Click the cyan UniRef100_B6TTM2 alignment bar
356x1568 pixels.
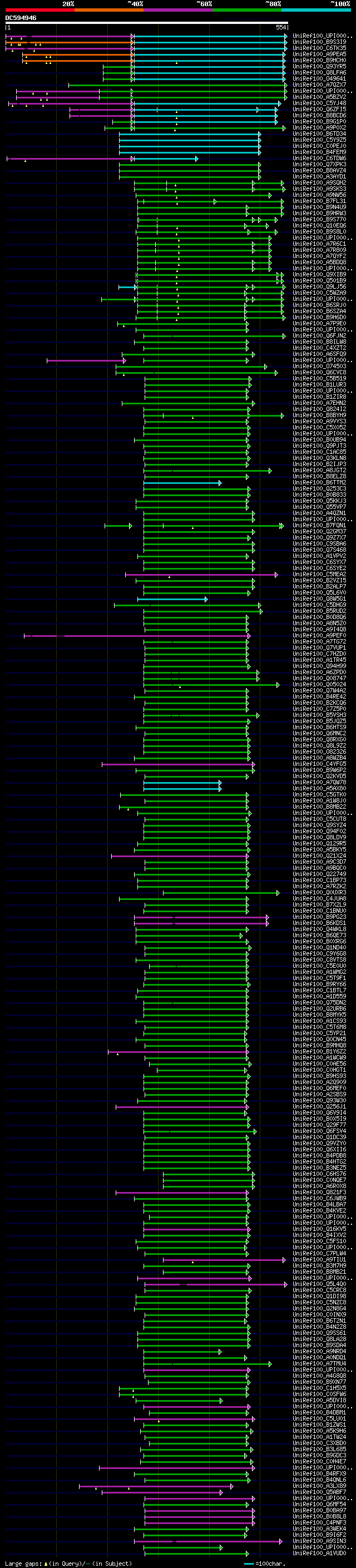[x=182, y=483]
